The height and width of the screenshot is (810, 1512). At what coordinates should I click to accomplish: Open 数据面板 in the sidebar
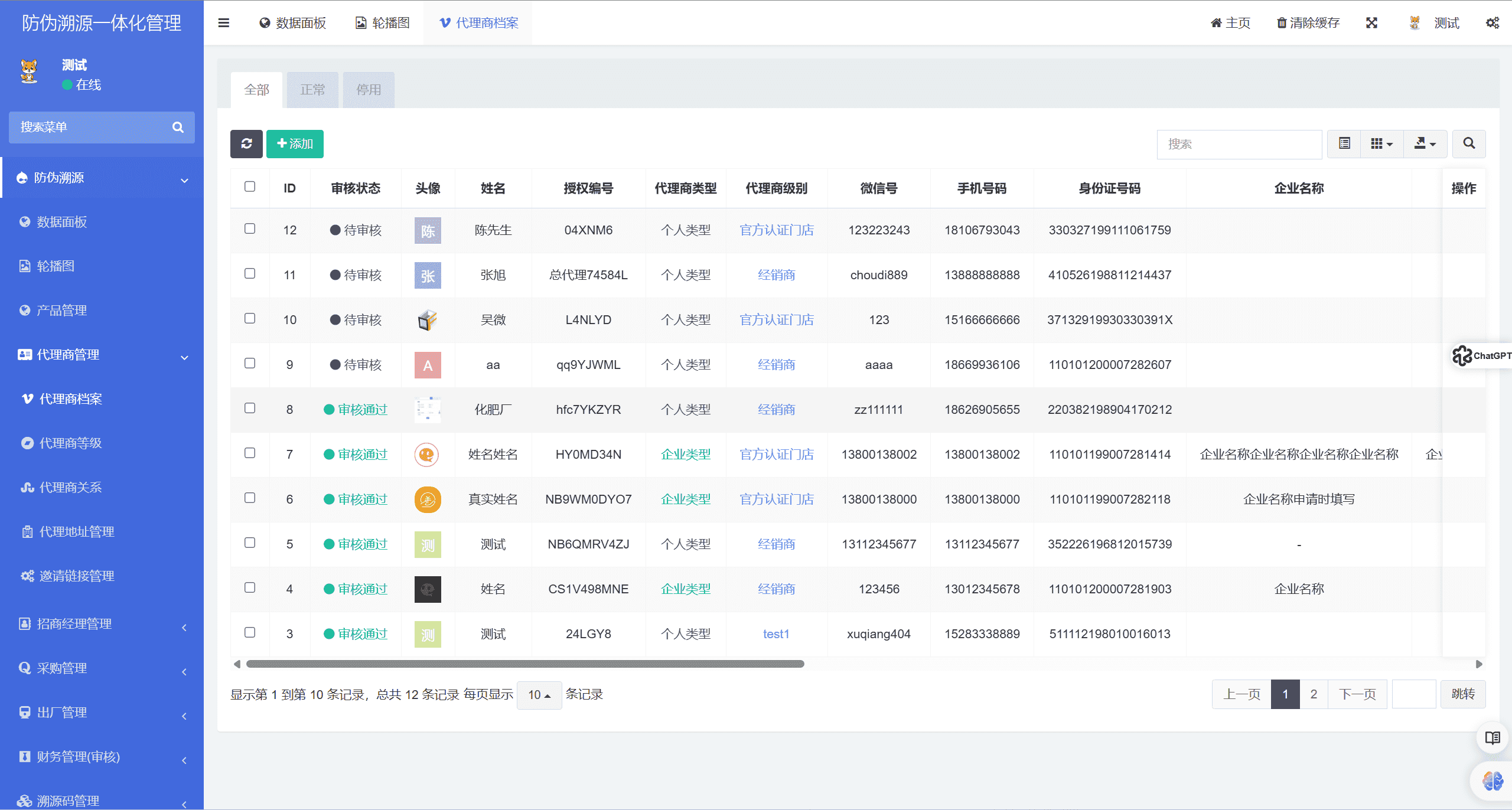tap(102, 222)
